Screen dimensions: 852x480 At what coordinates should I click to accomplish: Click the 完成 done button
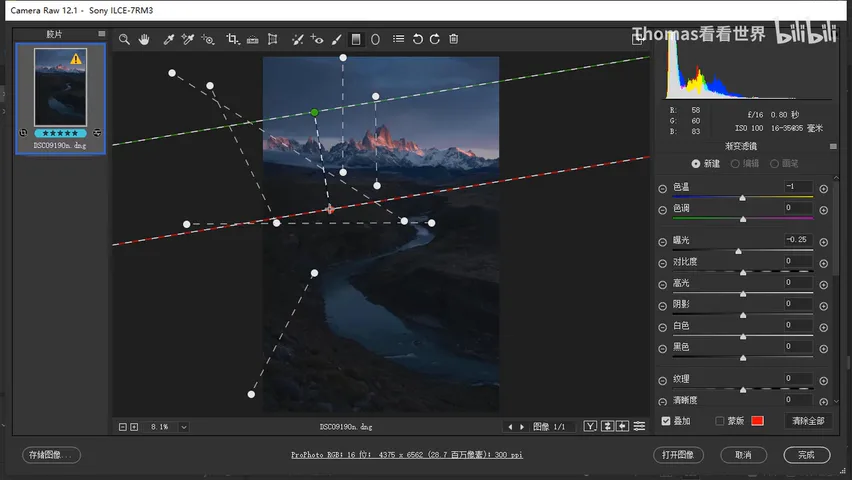806,455
